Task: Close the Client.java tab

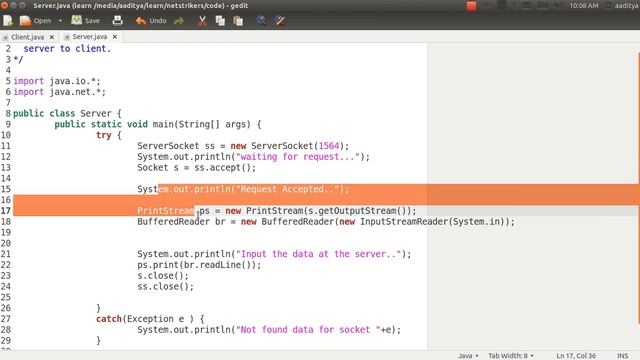Action: 52,37
